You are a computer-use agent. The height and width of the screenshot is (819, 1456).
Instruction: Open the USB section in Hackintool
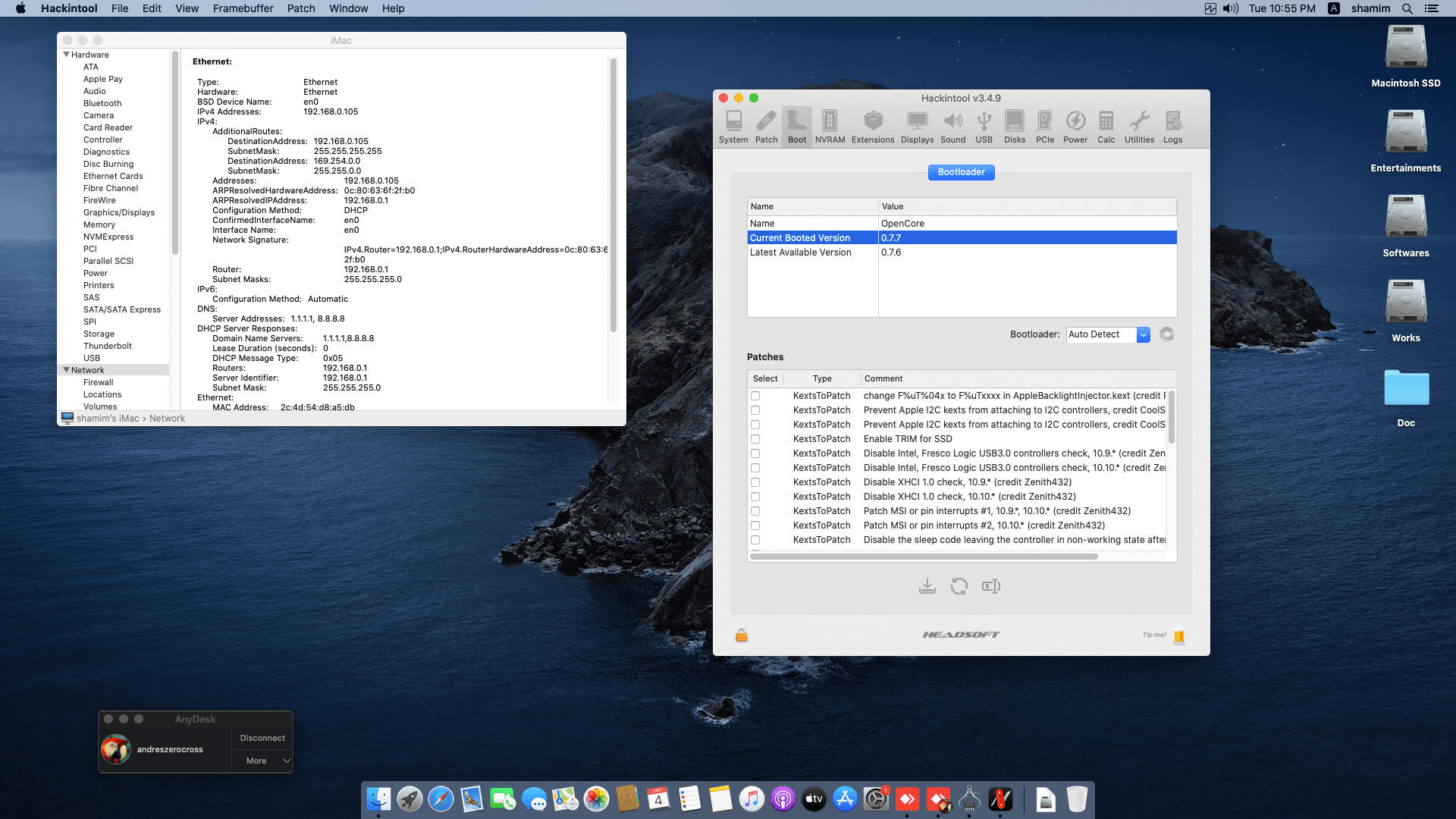click(984, 127)
